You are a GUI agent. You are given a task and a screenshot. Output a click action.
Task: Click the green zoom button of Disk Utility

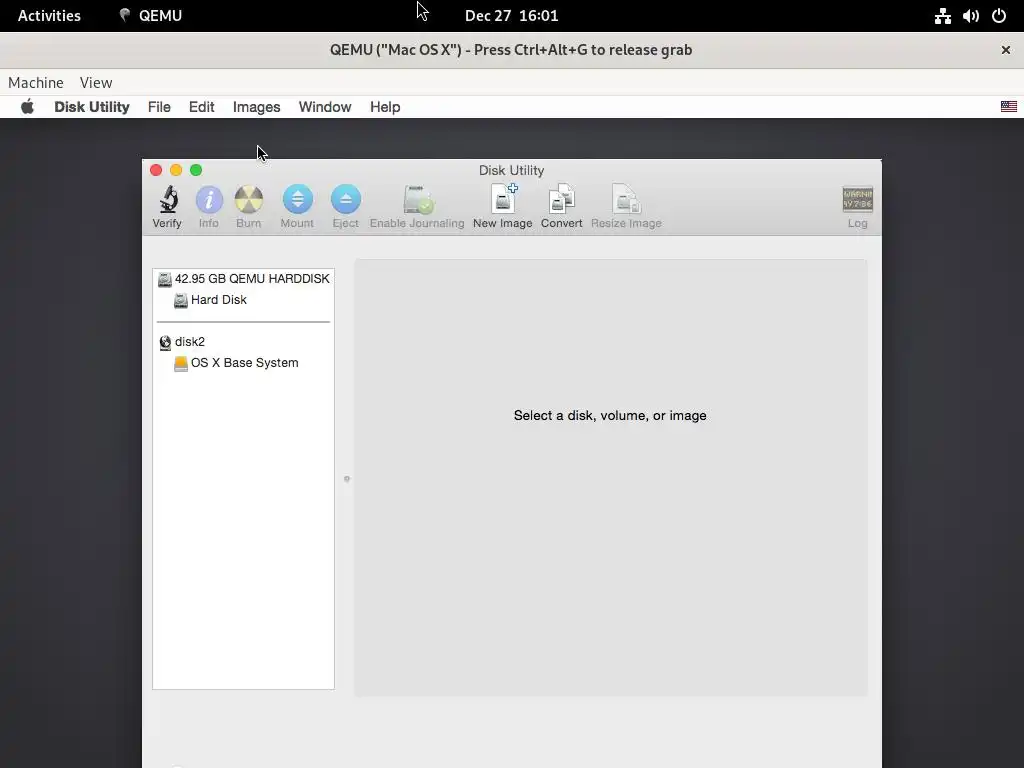[x=196, y=170]
